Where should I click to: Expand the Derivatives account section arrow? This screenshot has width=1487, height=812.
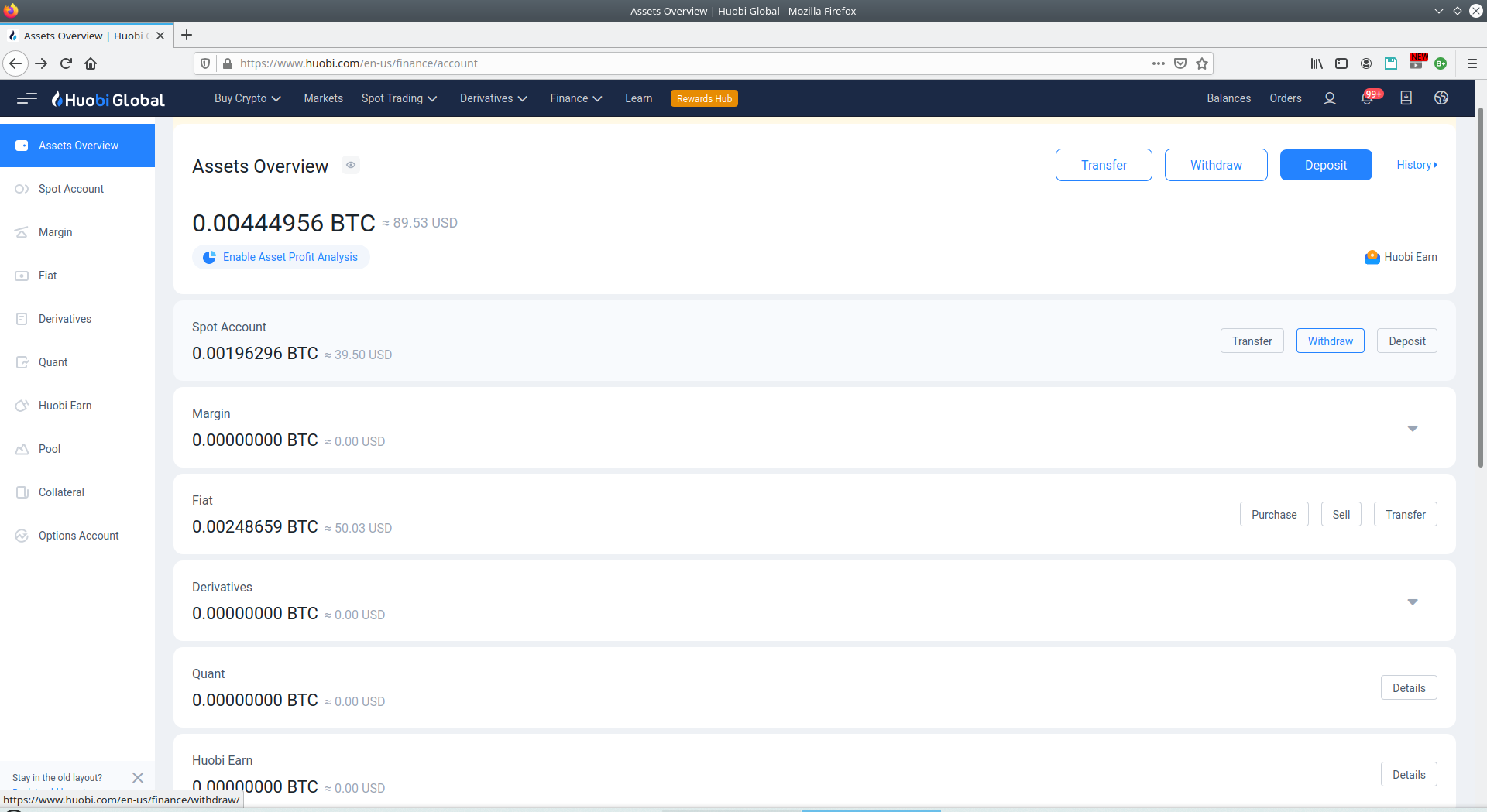click(1413, 601)
